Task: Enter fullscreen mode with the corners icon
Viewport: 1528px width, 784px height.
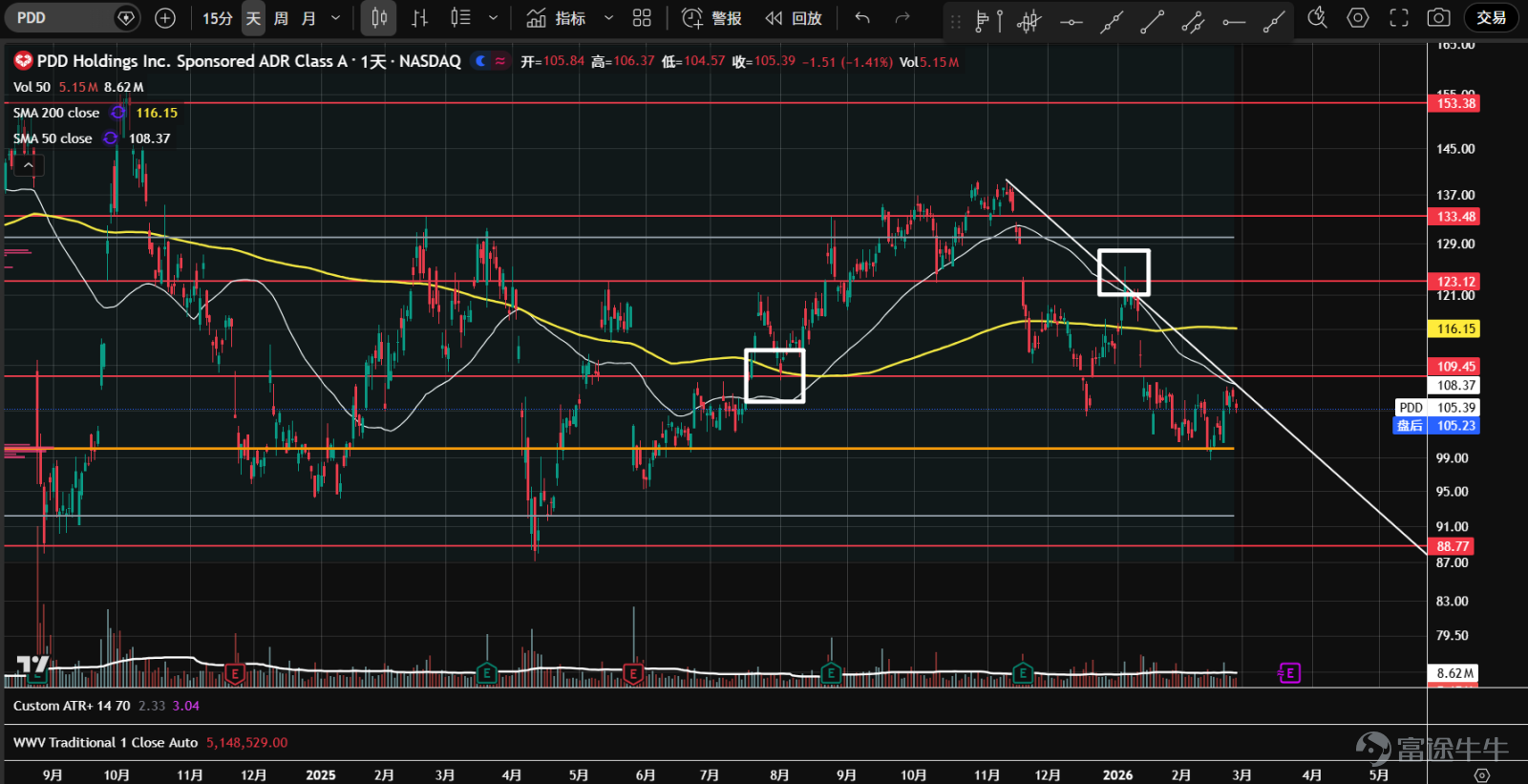Action: click(x=1399, y=18)
